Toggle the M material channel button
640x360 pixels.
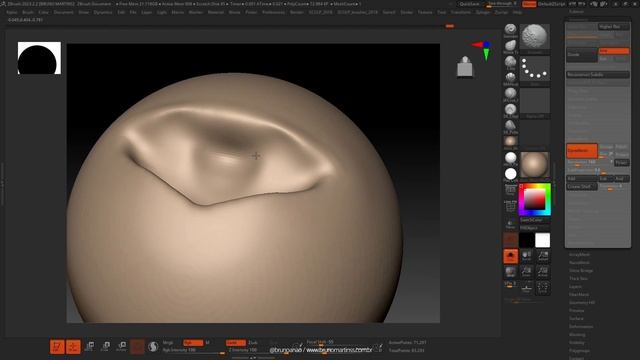point(207,342)
